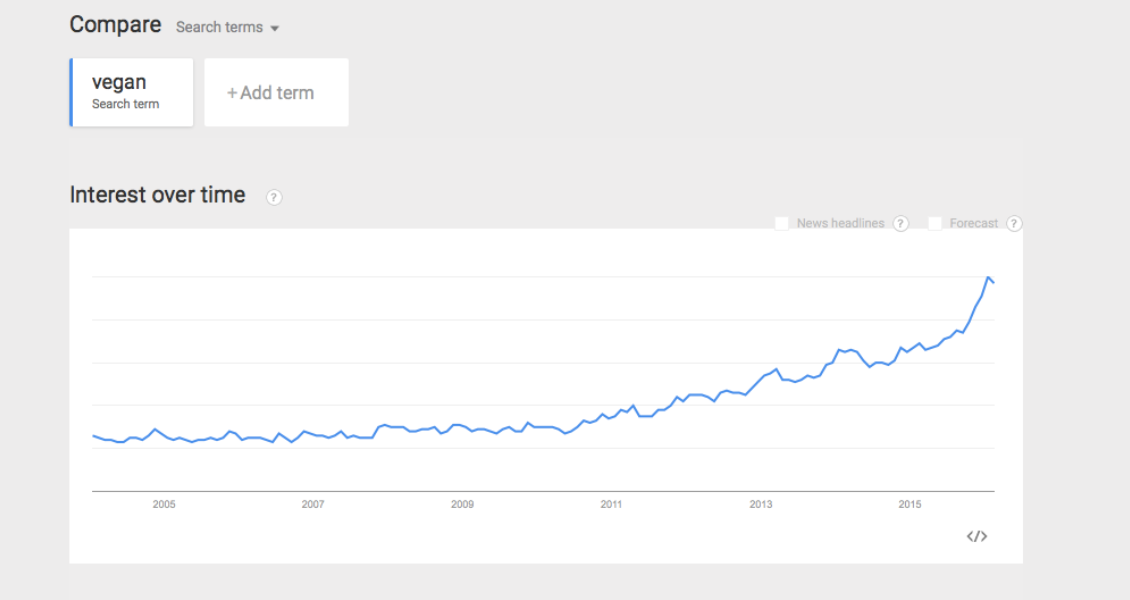This screenshot has width=1130, height=600.
Task: Click the 2005 label on the timeline axis
Action: pyautogui.click(x=164, y=504)
